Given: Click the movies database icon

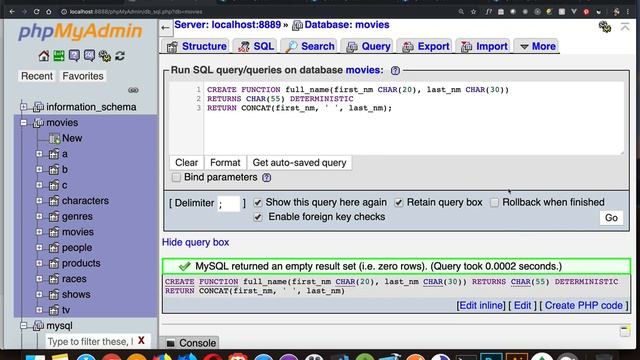Looking at the screenshot, I should click(38, 122).
